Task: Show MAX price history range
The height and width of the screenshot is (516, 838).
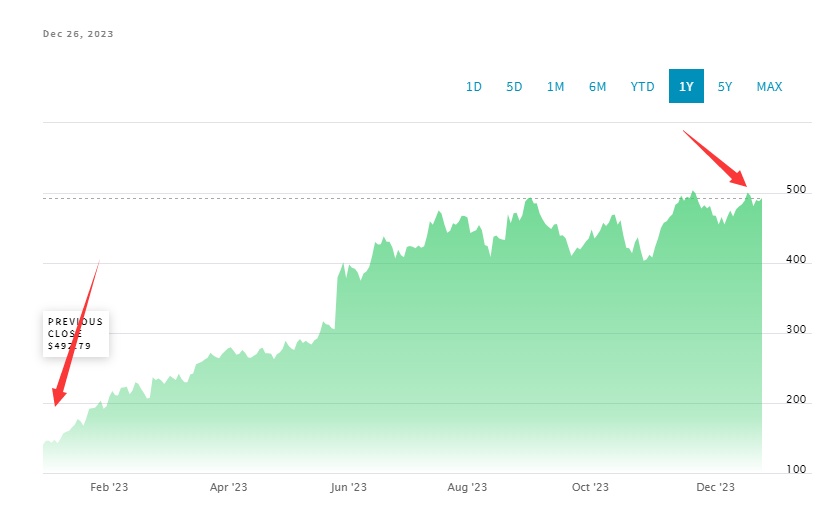Action: (769, 87)
